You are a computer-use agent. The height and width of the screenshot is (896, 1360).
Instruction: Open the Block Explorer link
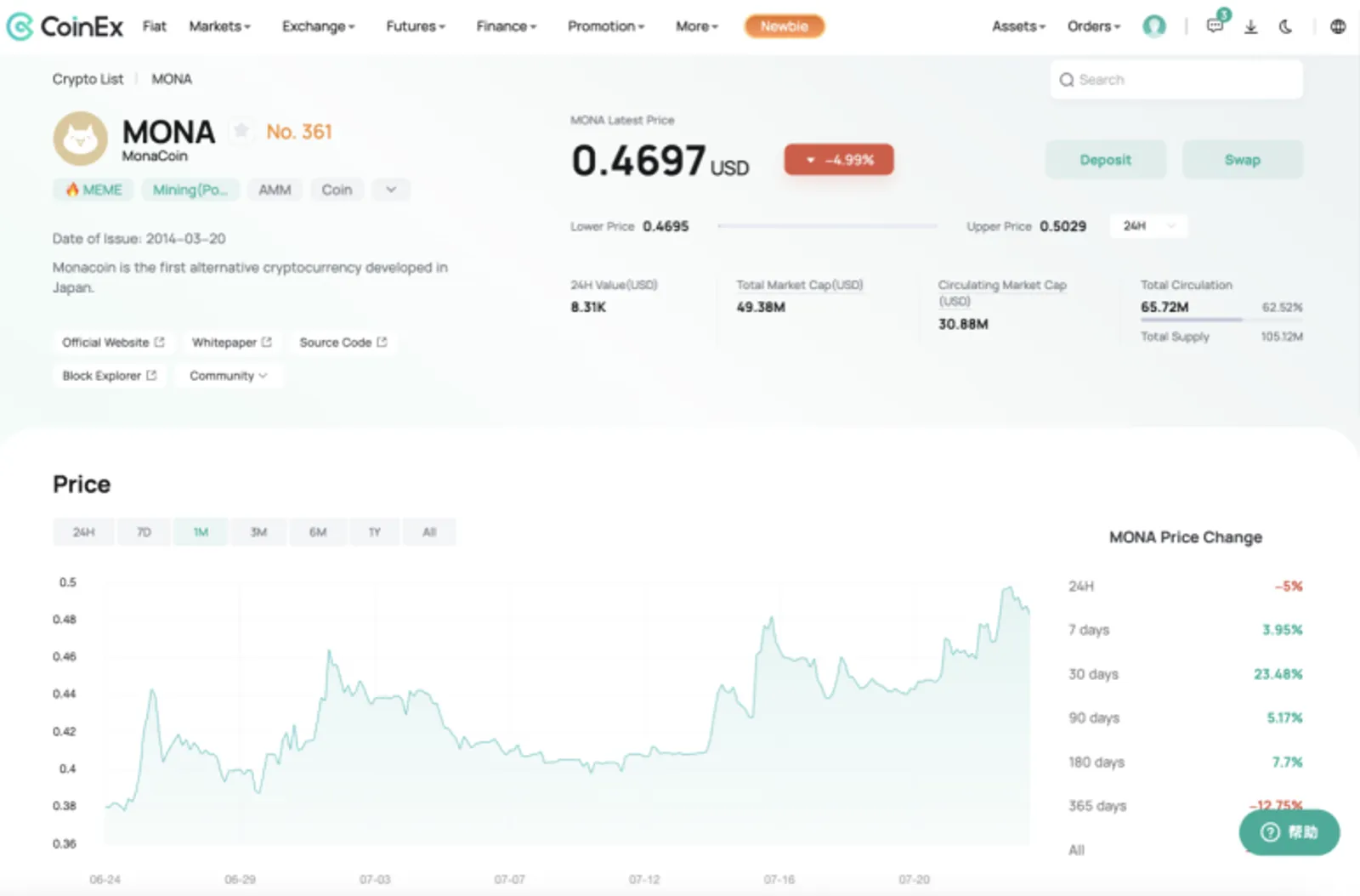pos(109,375)
